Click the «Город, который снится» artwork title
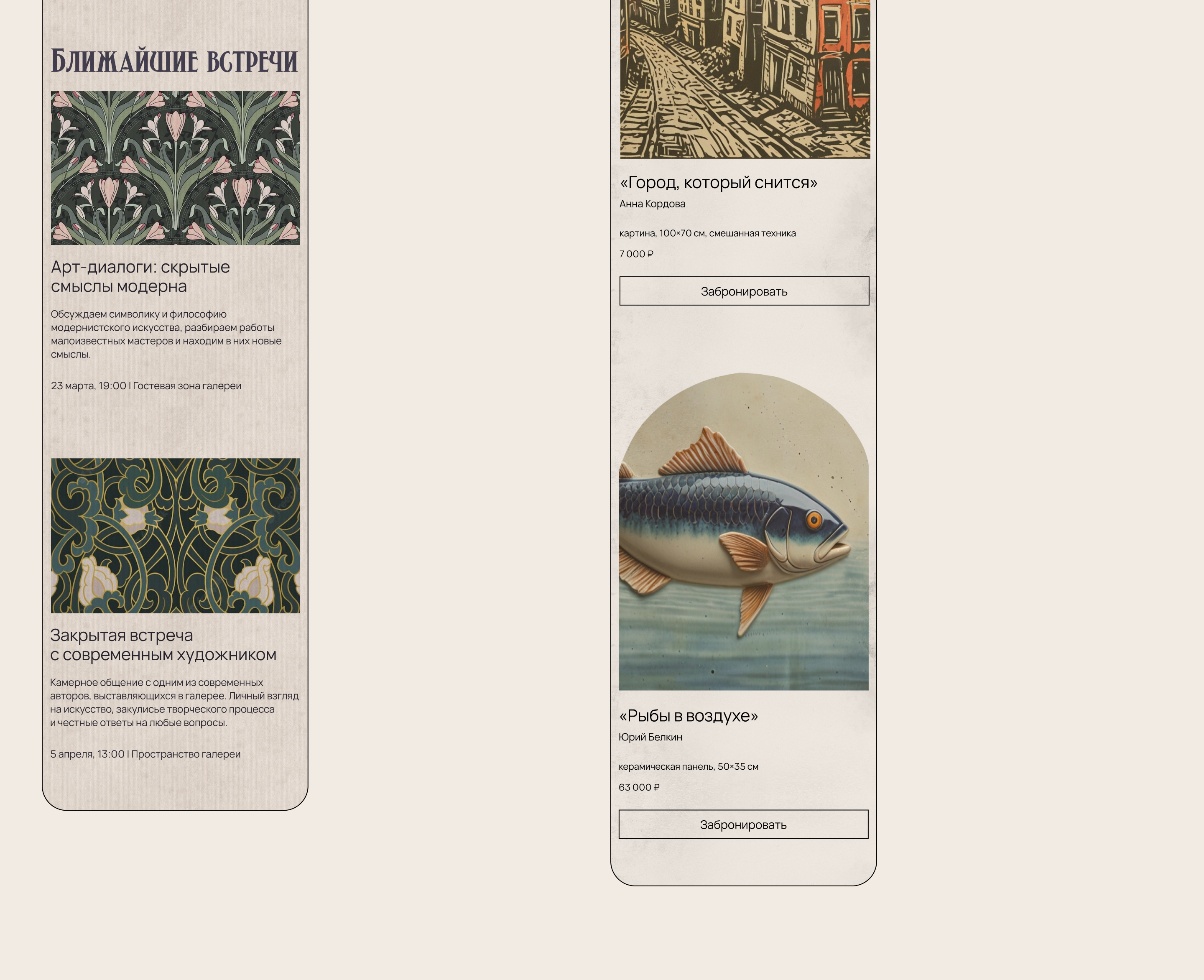The width and height of the screenshot is (1204, 980). tap(719, 182)
